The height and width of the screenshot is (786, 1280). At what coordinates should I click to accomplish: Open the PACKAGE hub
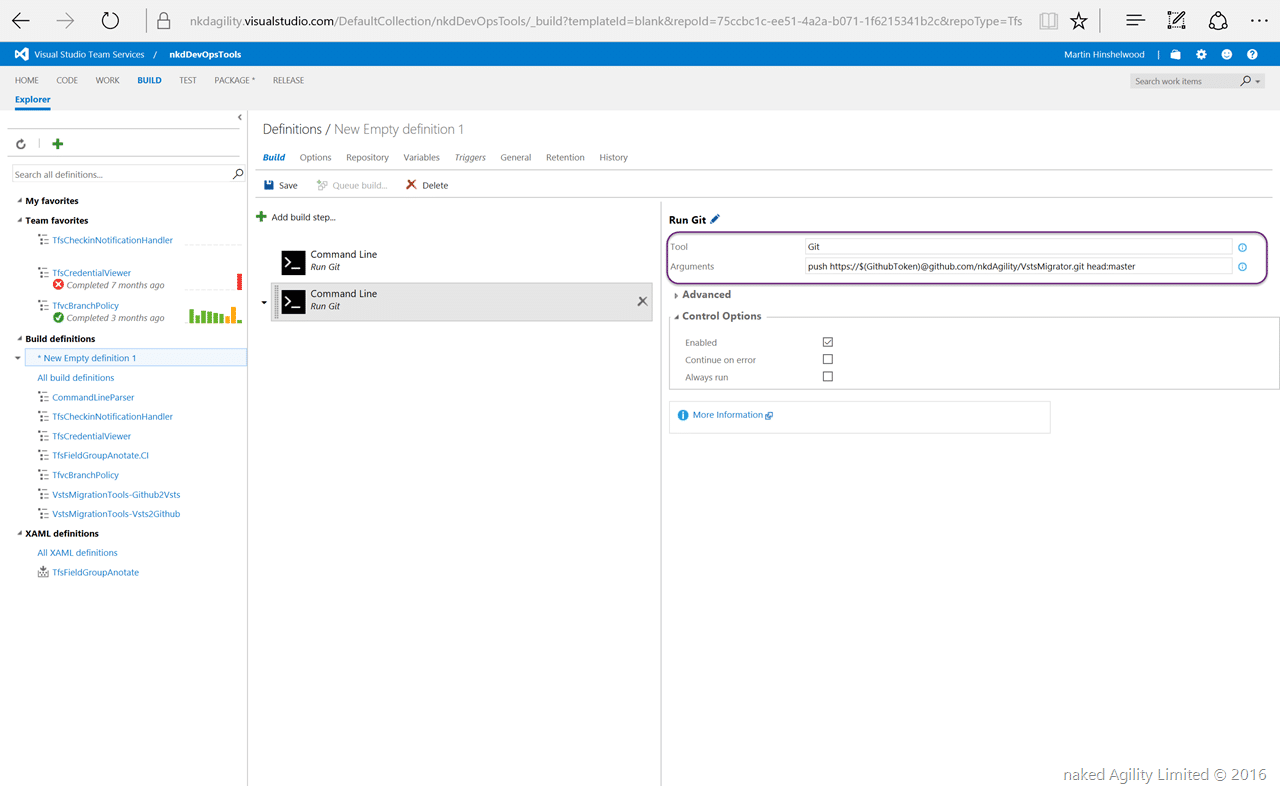234,80
